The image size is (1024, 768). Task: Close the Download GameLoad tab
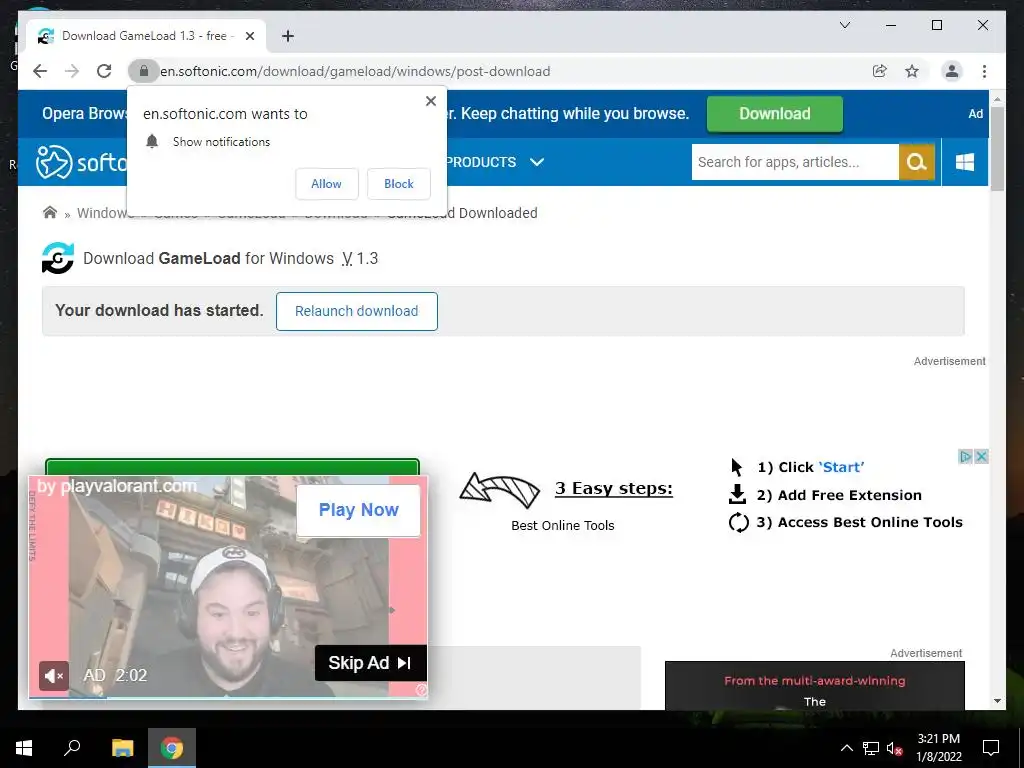coord(249,36)
